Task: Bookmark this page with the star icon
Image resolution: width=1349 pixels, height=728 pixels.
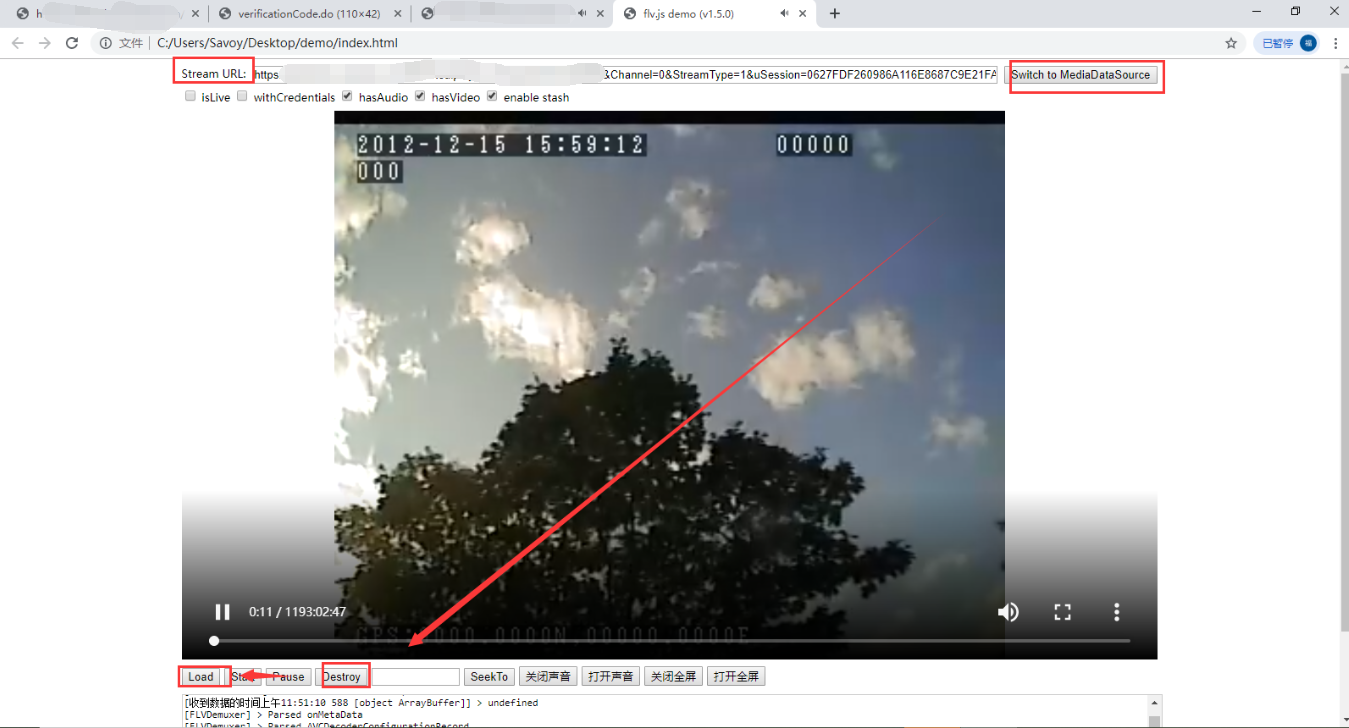Action: click(1231, 43)
